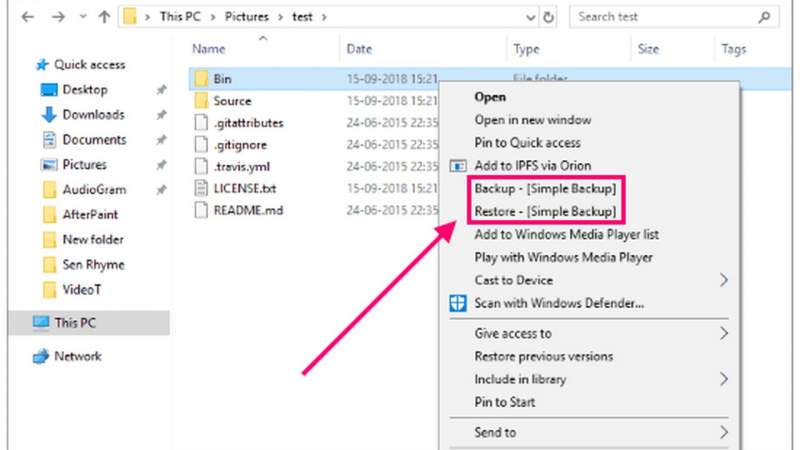This screenshot has height=450, width=800.
Task: Choose Add to Windows Media Player list
Action: [x=567, y=235]
